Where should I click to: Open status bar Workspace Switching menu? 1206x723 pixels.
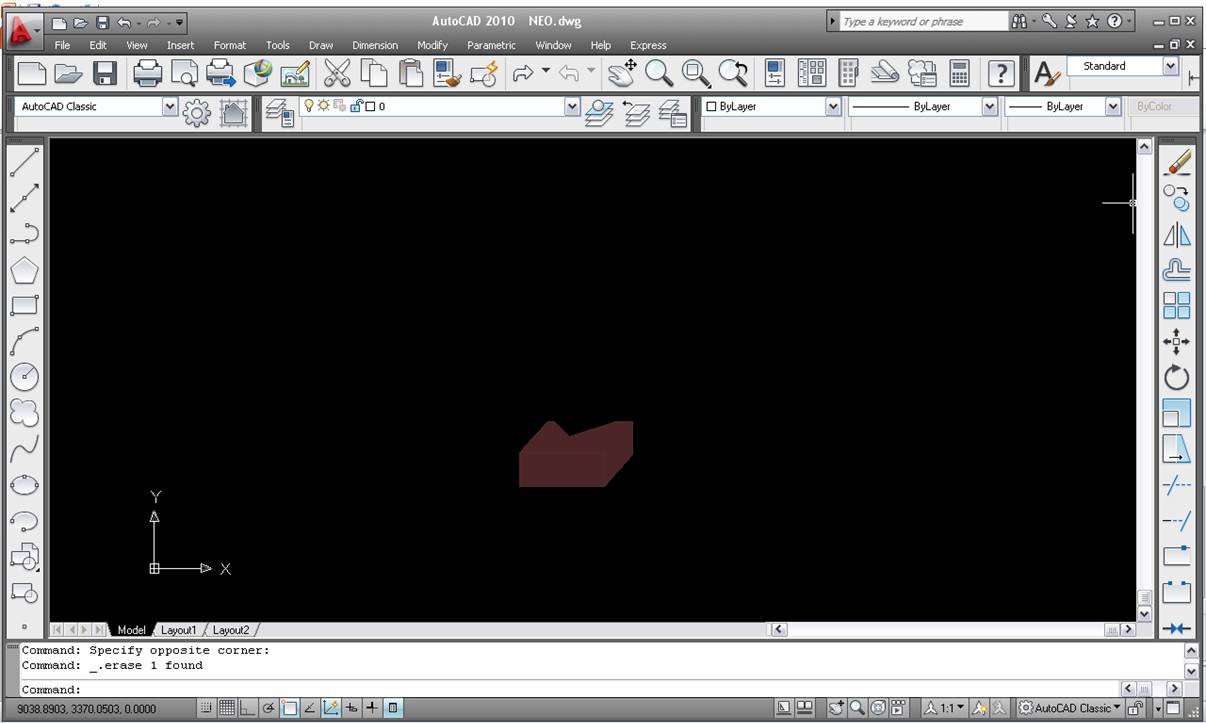1069,708
